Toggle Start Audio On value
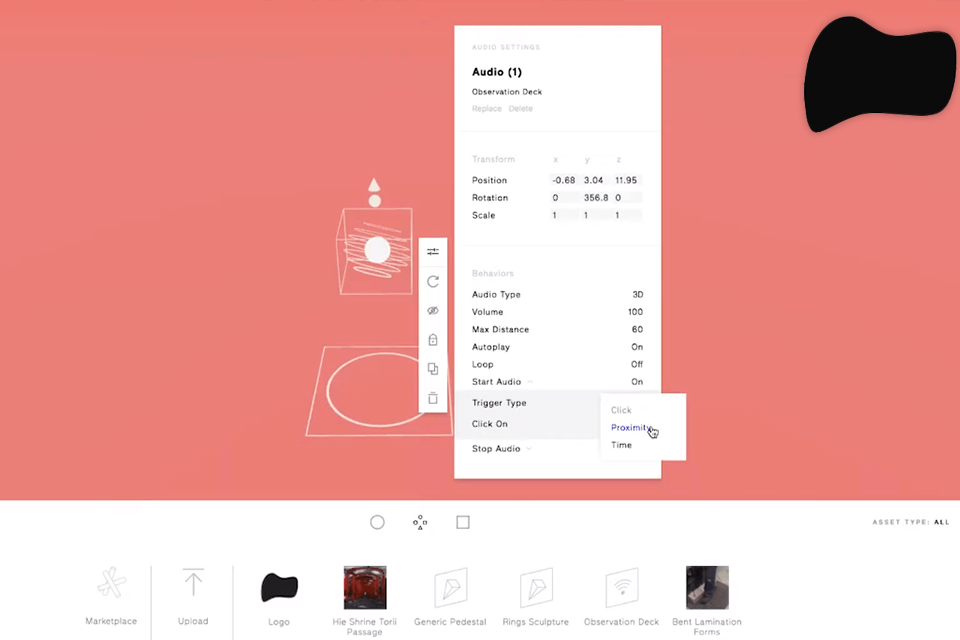The width and height of the screenshot is (960, 640). [637, 382]
